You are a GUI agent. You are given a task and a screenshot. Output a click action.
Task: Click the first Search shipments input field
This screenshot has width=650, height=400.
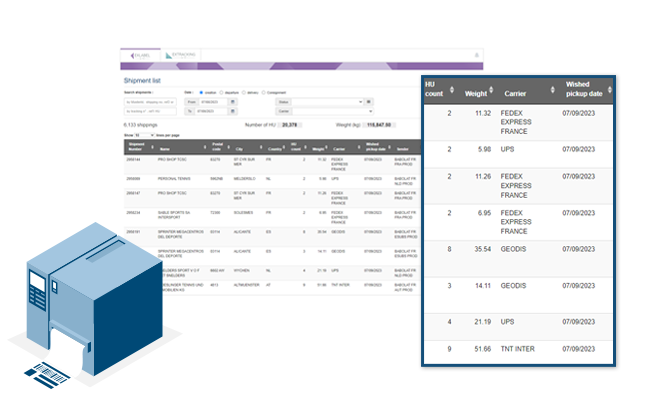click(150, 102)
